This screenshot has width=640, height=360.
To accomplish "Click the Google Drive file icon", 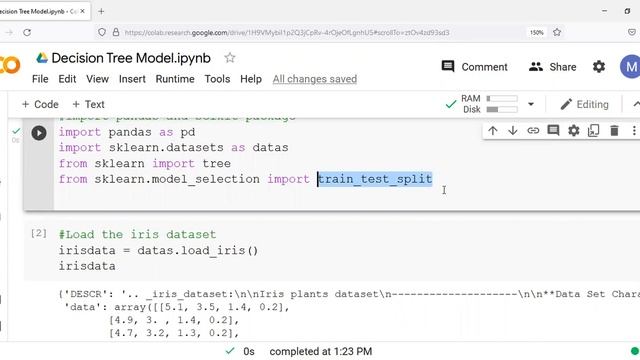I will point(42,58).
